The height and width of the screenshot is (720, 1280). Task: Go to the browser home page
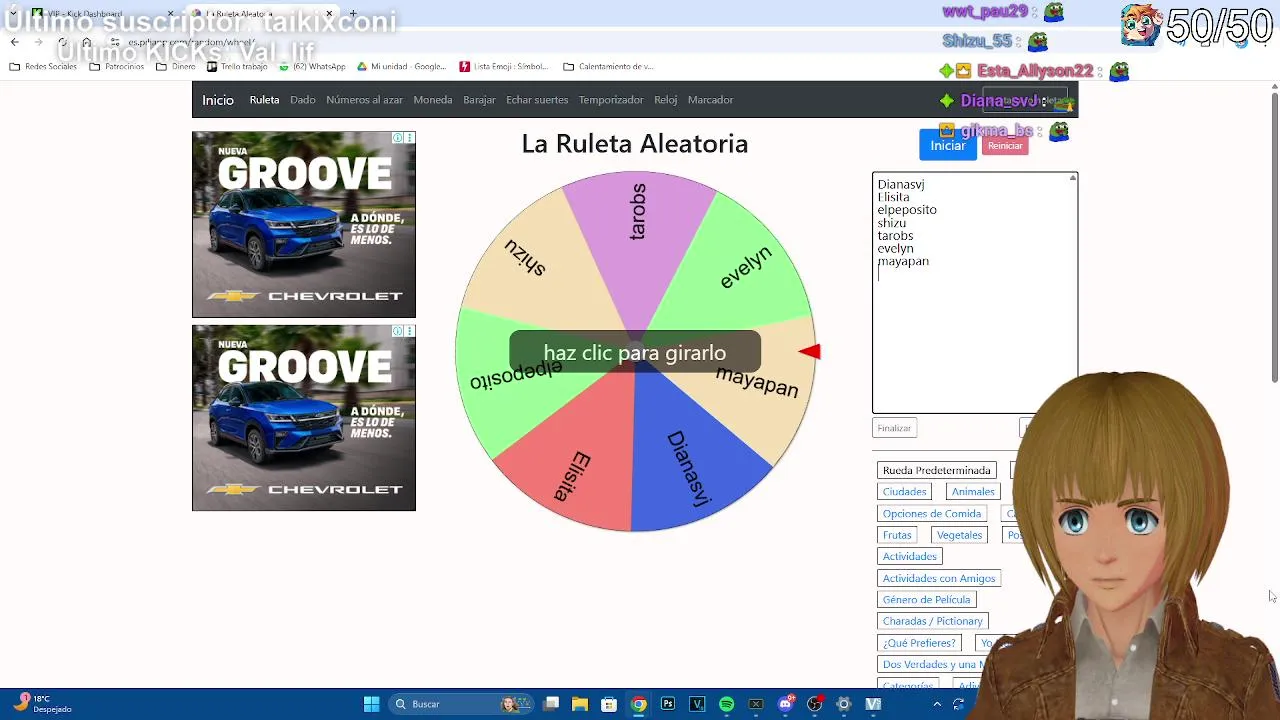(x=87, y=42)
